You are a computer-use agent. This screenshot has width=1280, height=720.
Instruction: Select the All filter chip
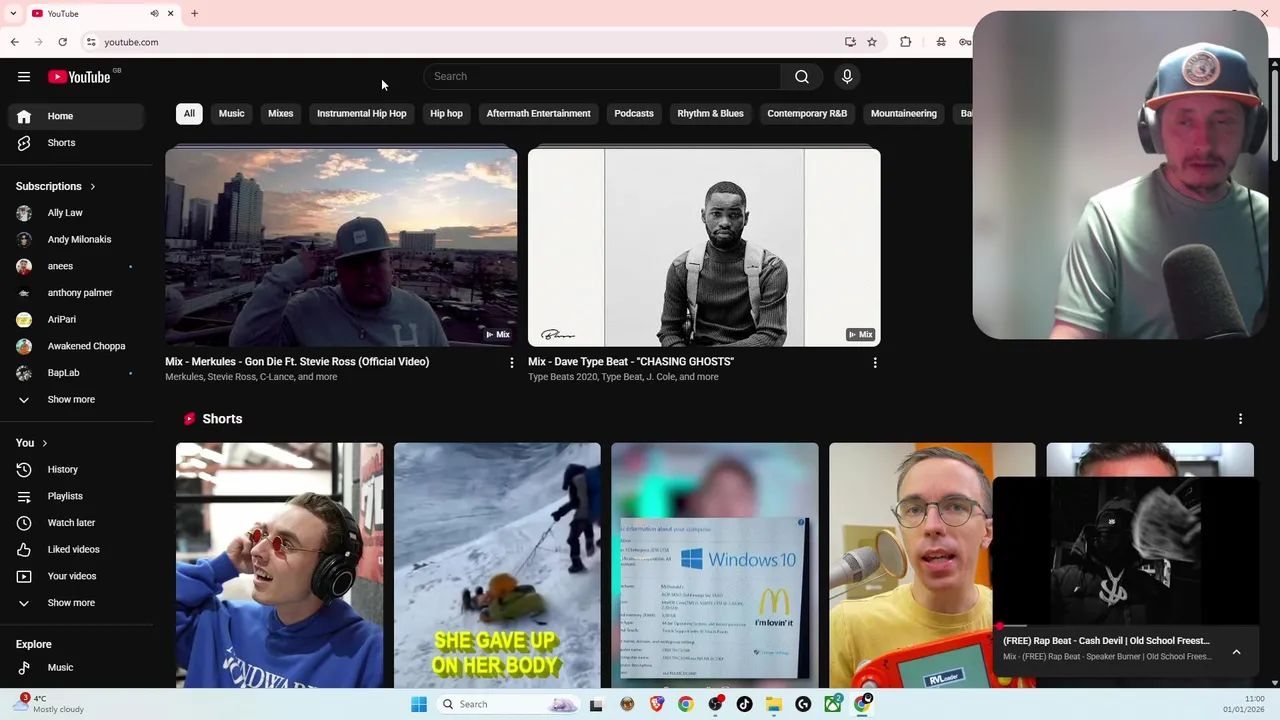point(189,113)
